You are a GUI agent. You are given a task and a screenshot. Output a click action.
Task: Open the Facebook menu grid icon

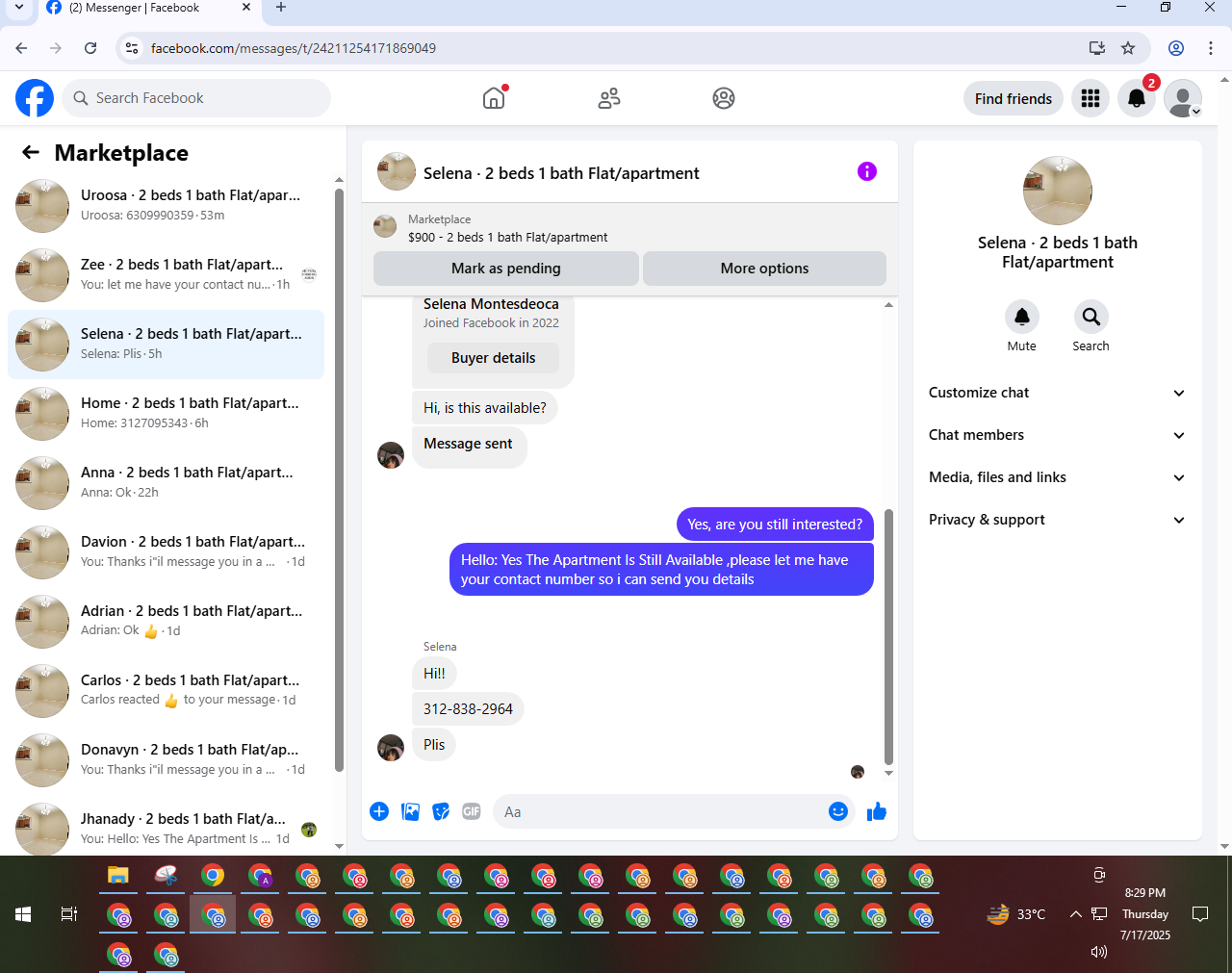coord(1091,98)
